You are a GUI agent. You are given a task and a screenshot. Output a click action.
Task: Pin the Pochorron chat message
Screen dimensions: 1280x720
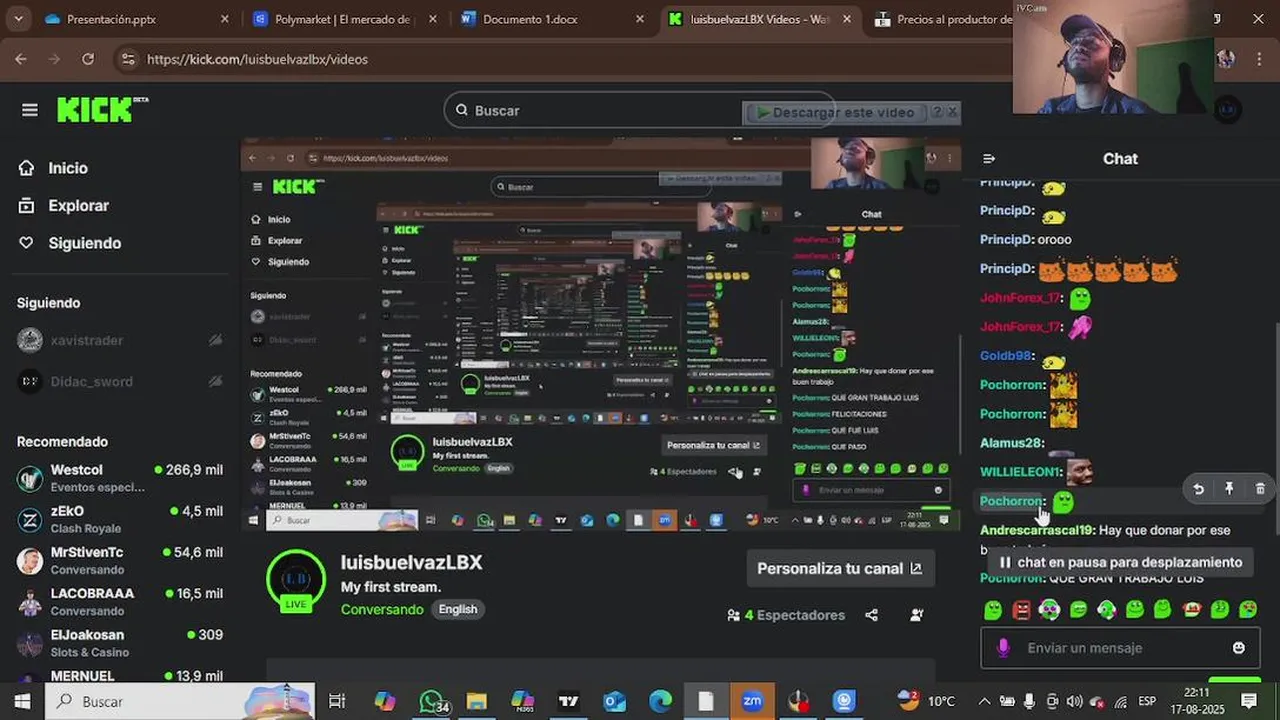coord(1229,489)
